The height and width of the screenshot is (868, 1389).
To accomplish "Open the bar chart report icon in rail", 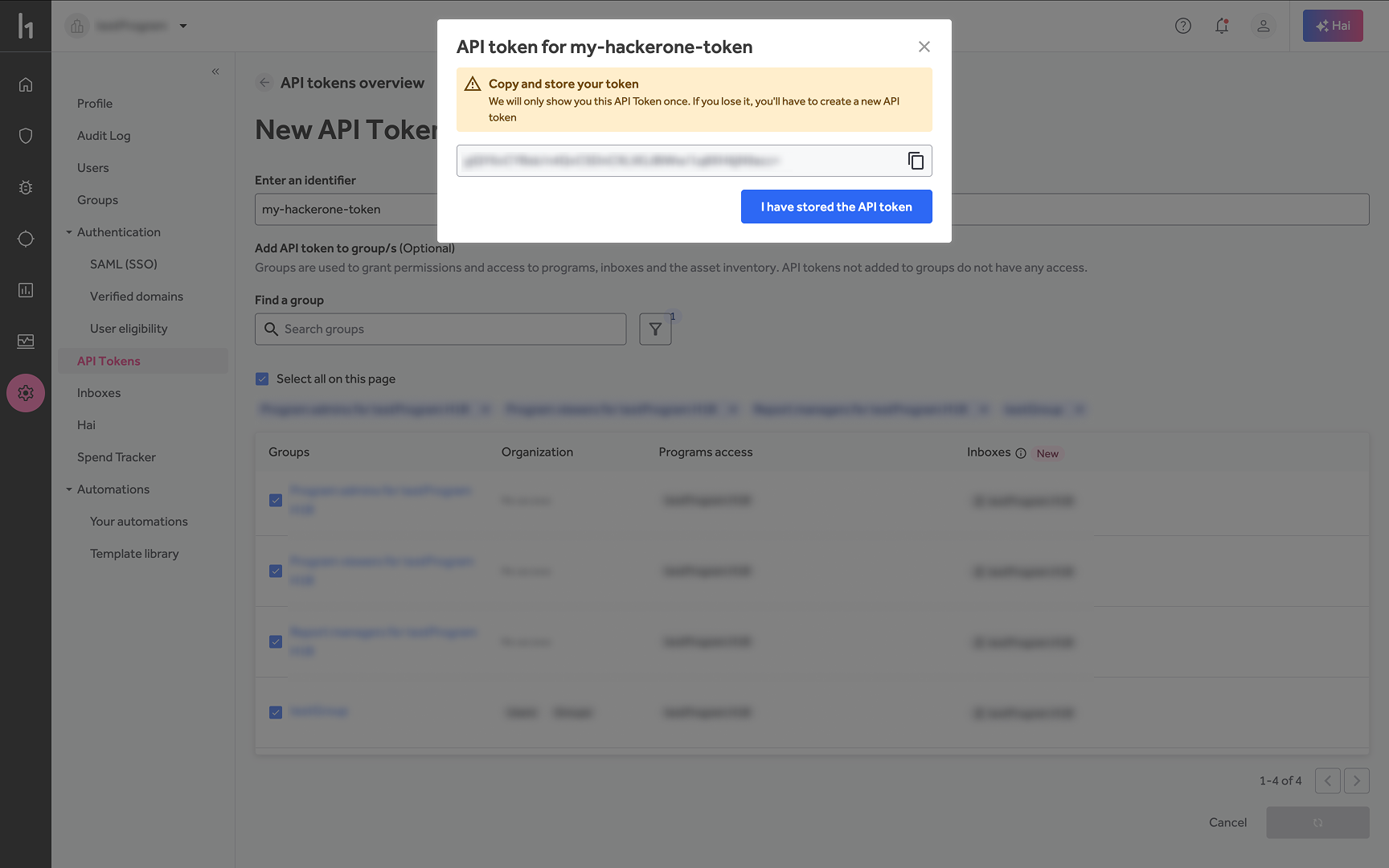I will point(26,290).
